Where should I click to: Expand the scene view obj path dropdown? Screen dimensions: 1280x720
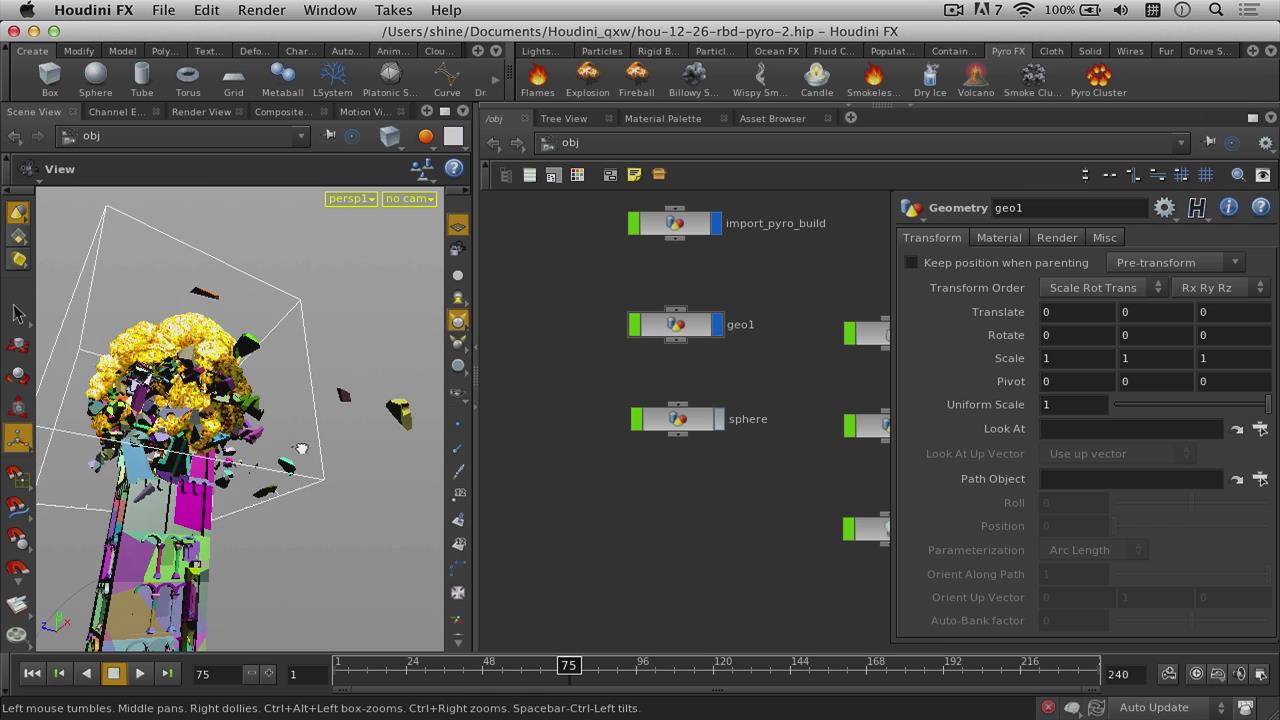coord(300,136)
